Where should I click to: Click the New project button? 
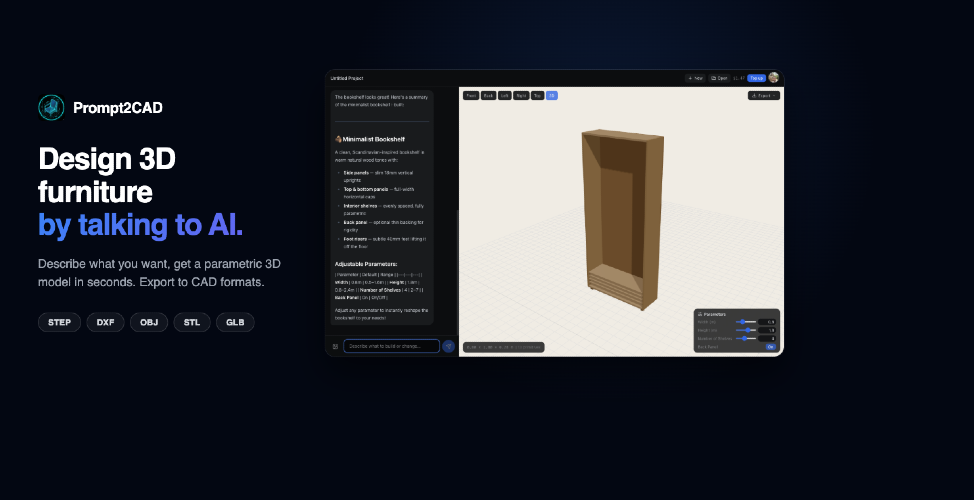[x=695, y=78]
